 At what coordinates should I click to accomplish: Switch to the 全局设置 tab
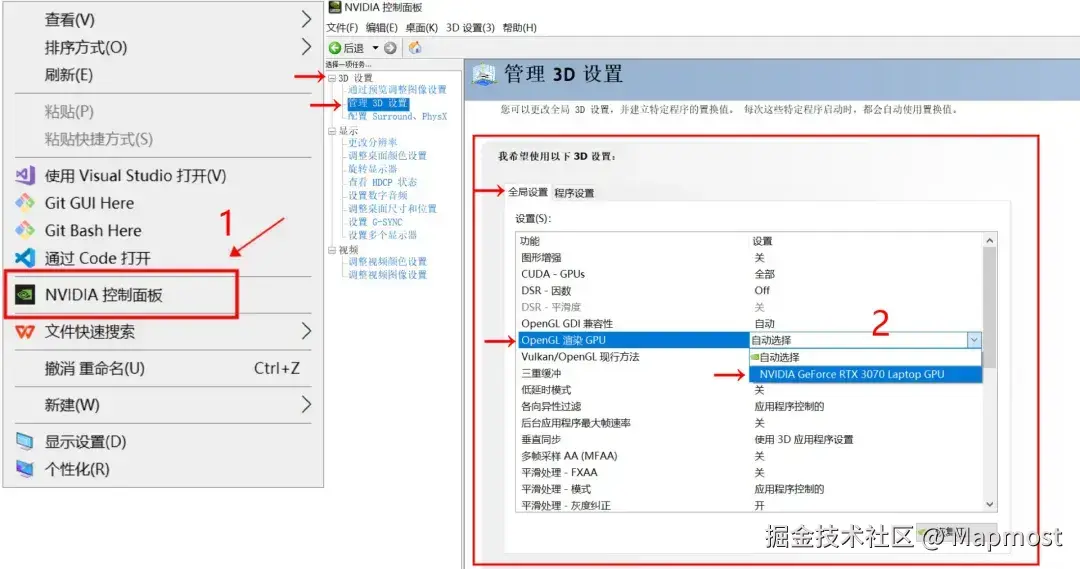[x=528, y=192]
